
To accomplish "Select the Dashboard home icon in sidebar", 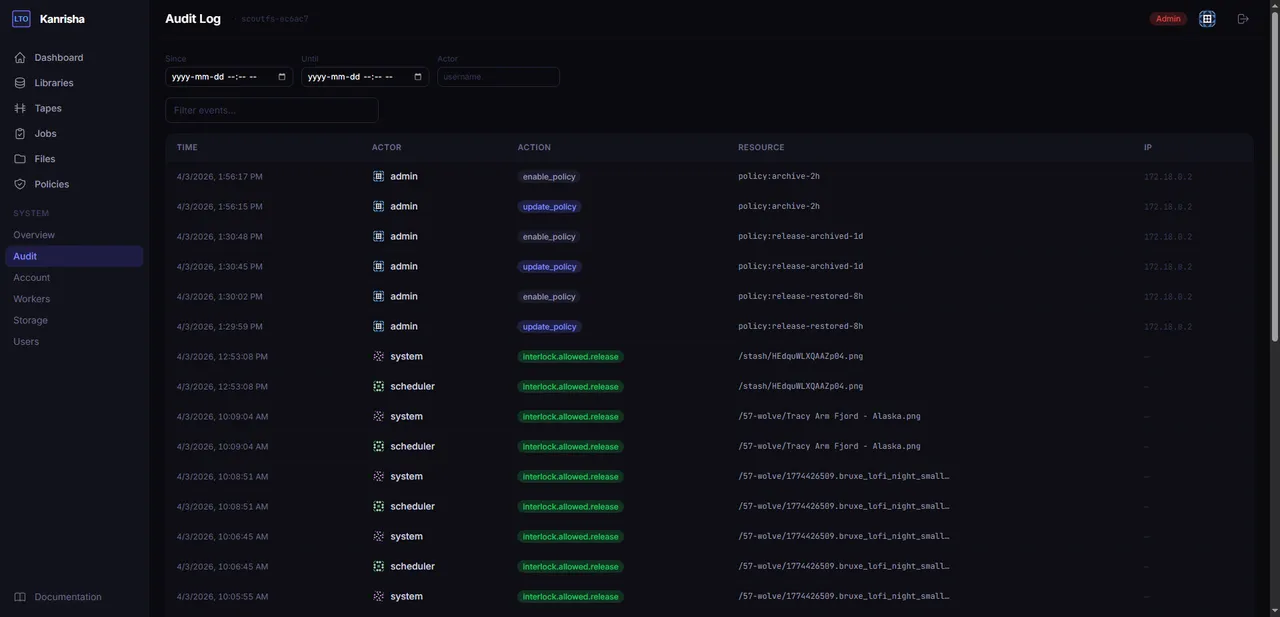I will coord(19,57).
